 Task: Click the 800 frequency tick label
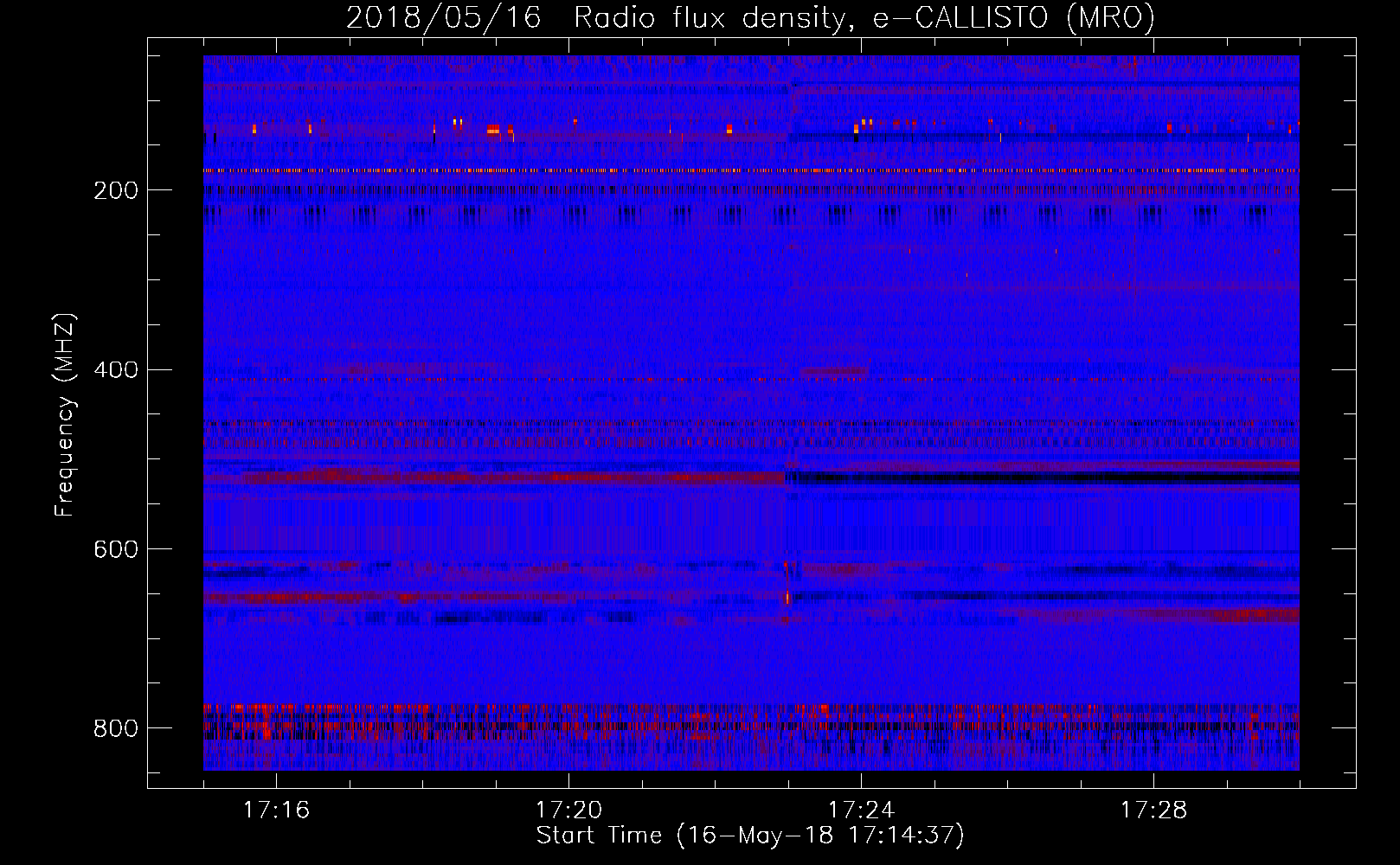[x=116, y=728]
